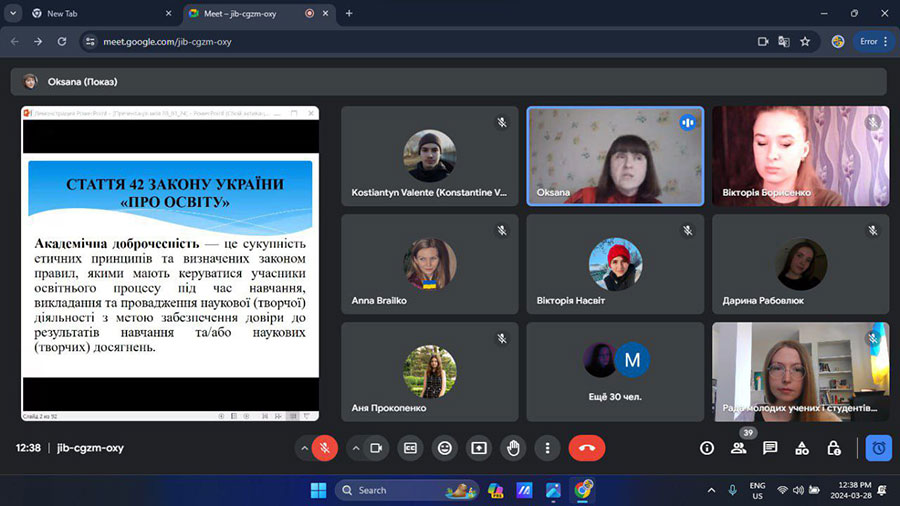Translate this page icon
The height and width of the screenshot is (506, 900).
783,41
